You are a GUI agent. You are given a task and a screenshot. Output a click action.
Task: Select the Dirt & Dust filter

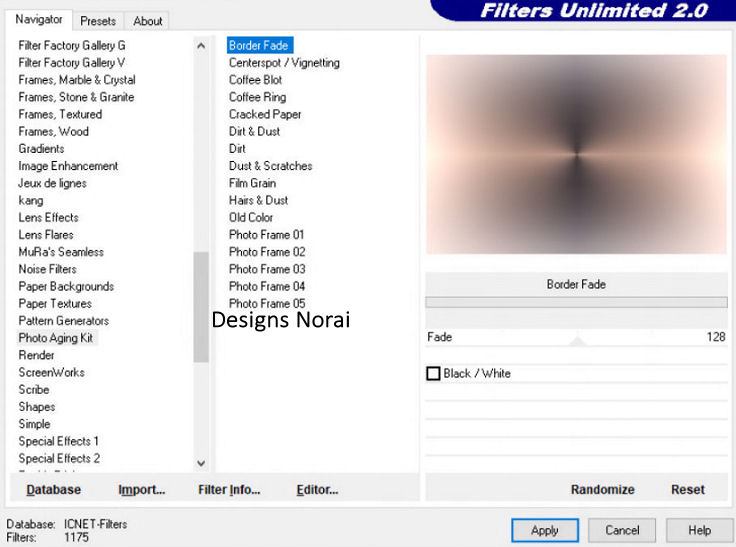pos(254,131)
